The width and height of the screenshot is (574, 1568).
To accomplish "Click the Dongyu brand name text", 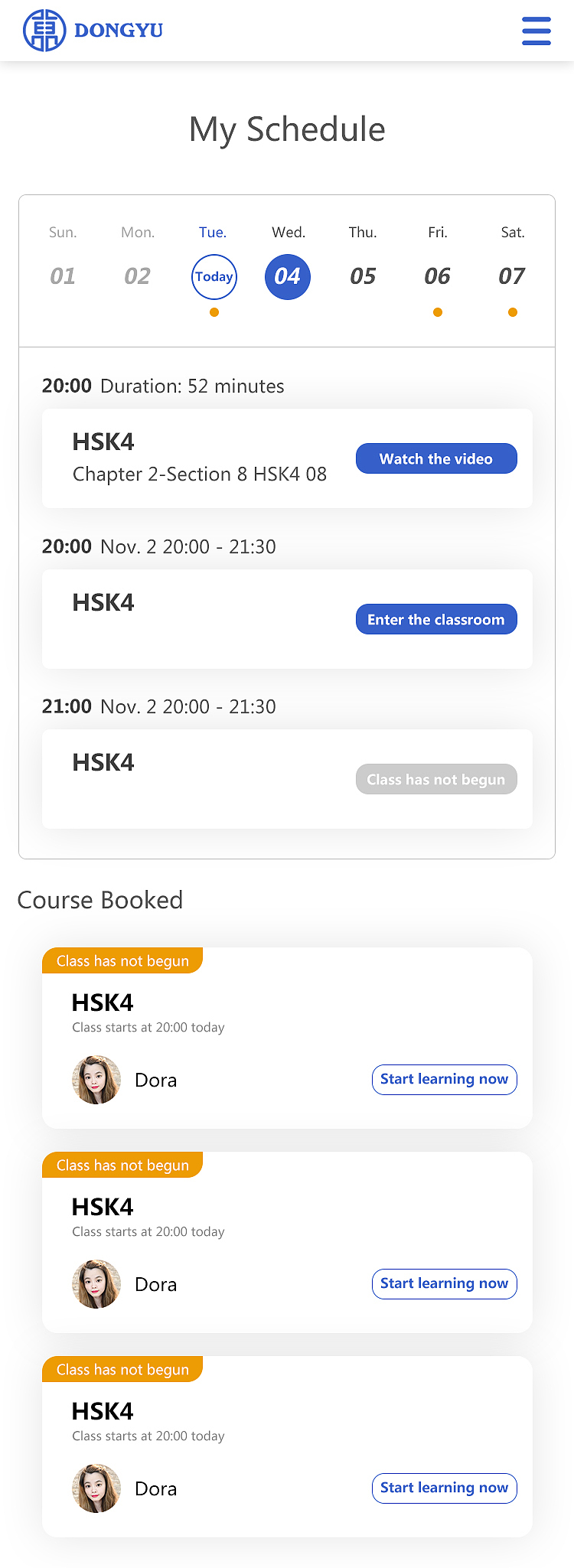I will point(119,31).
